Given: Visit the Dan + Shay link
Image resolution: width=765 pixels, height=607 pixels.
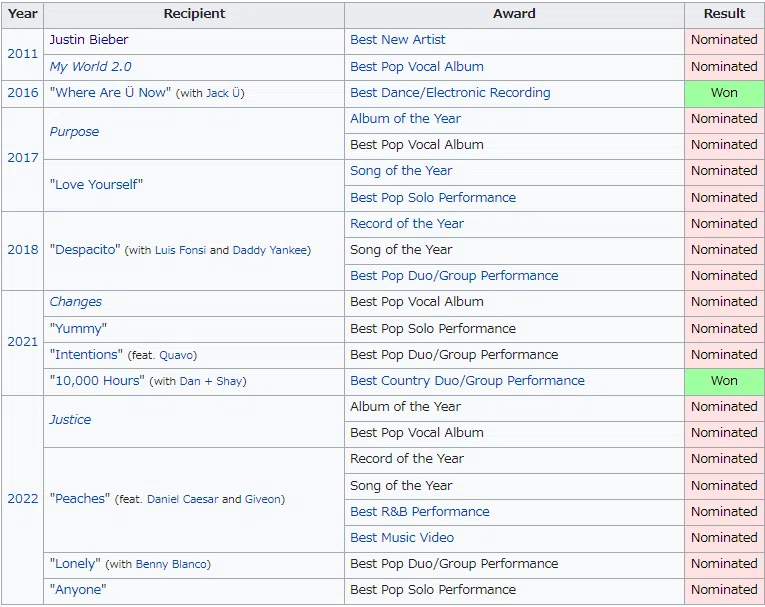Looking at the screenshot, I should (x=211, y=381).
